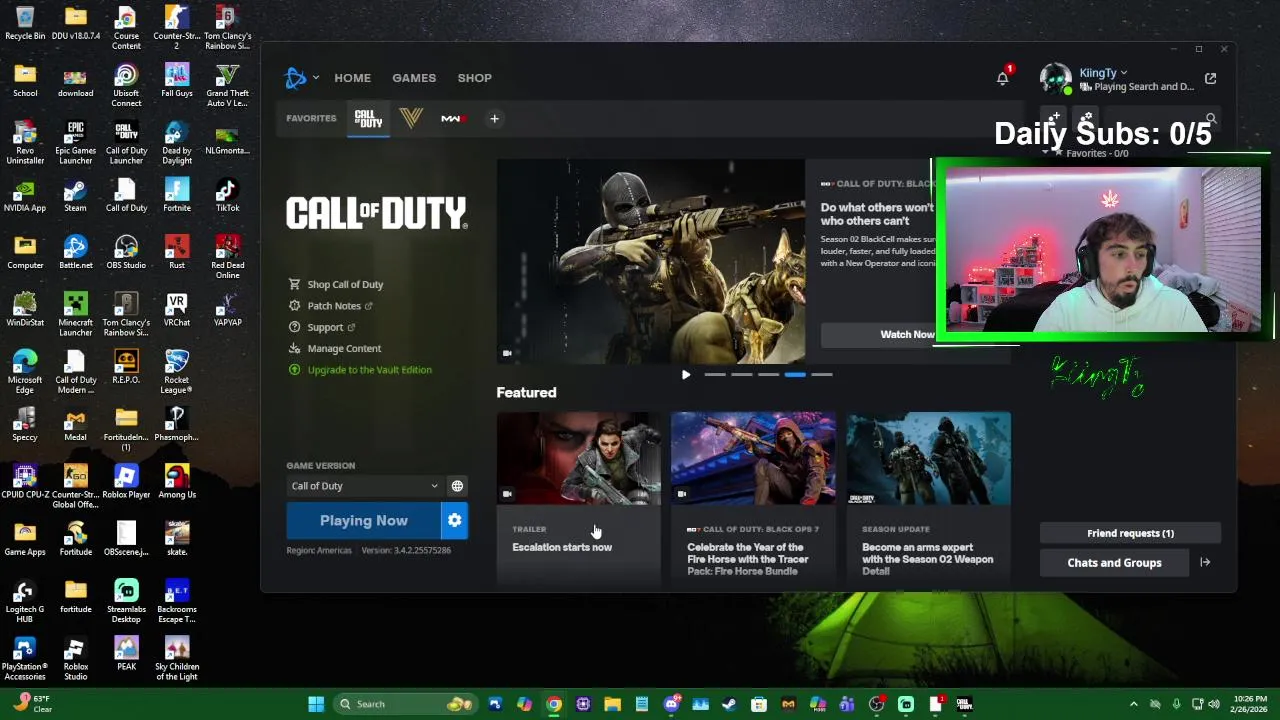This screenshot has width=1280, height=720.
Task: Open Friend requests (1)
Action: 1130,533
